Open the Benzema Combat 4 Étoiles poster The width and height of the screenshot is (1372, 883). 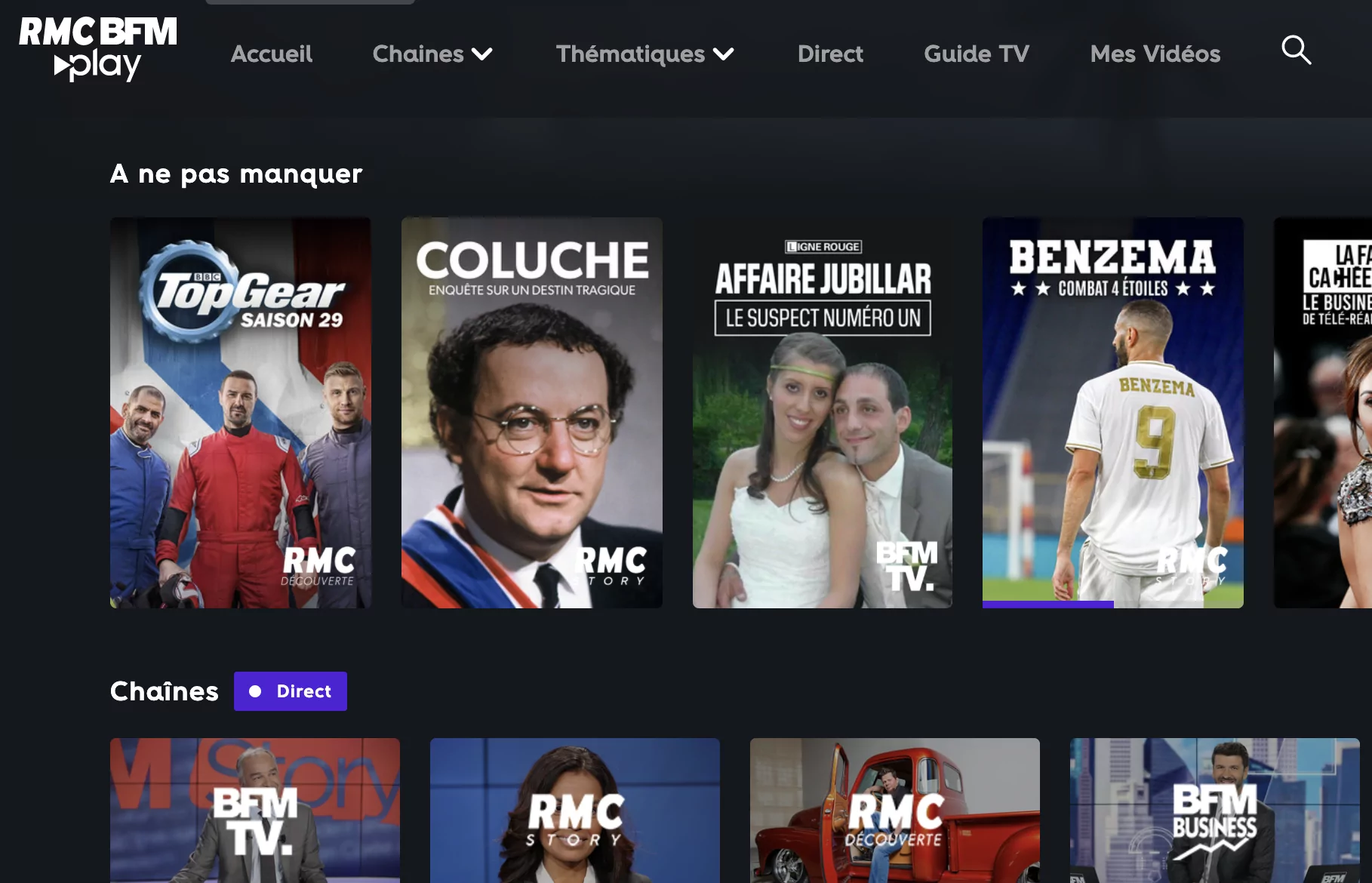click(x=1113, y=413)
